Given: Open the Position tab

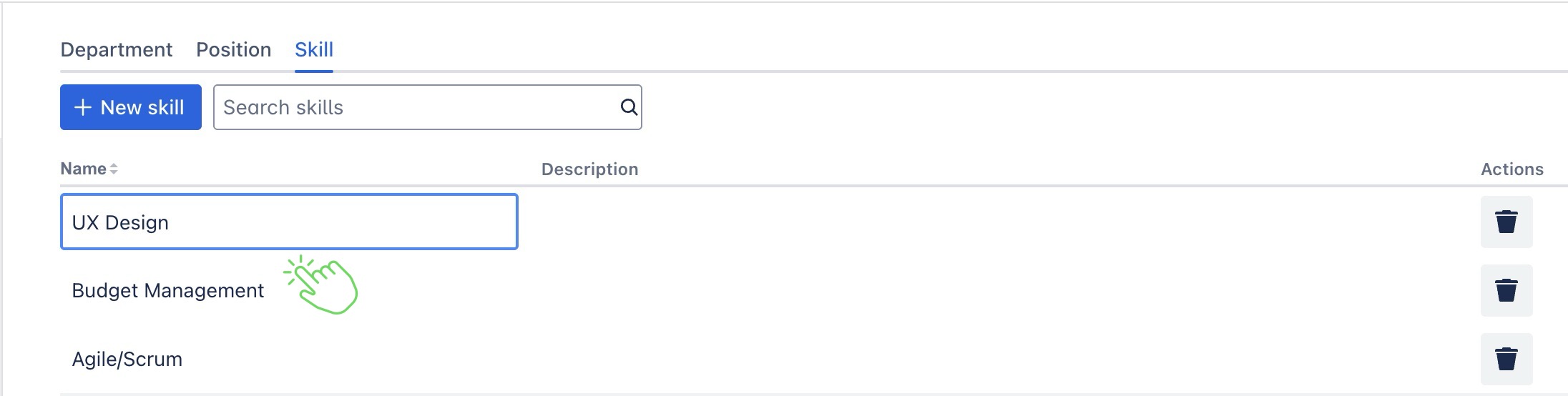Looking at the screenshot, I should (233, 49).
